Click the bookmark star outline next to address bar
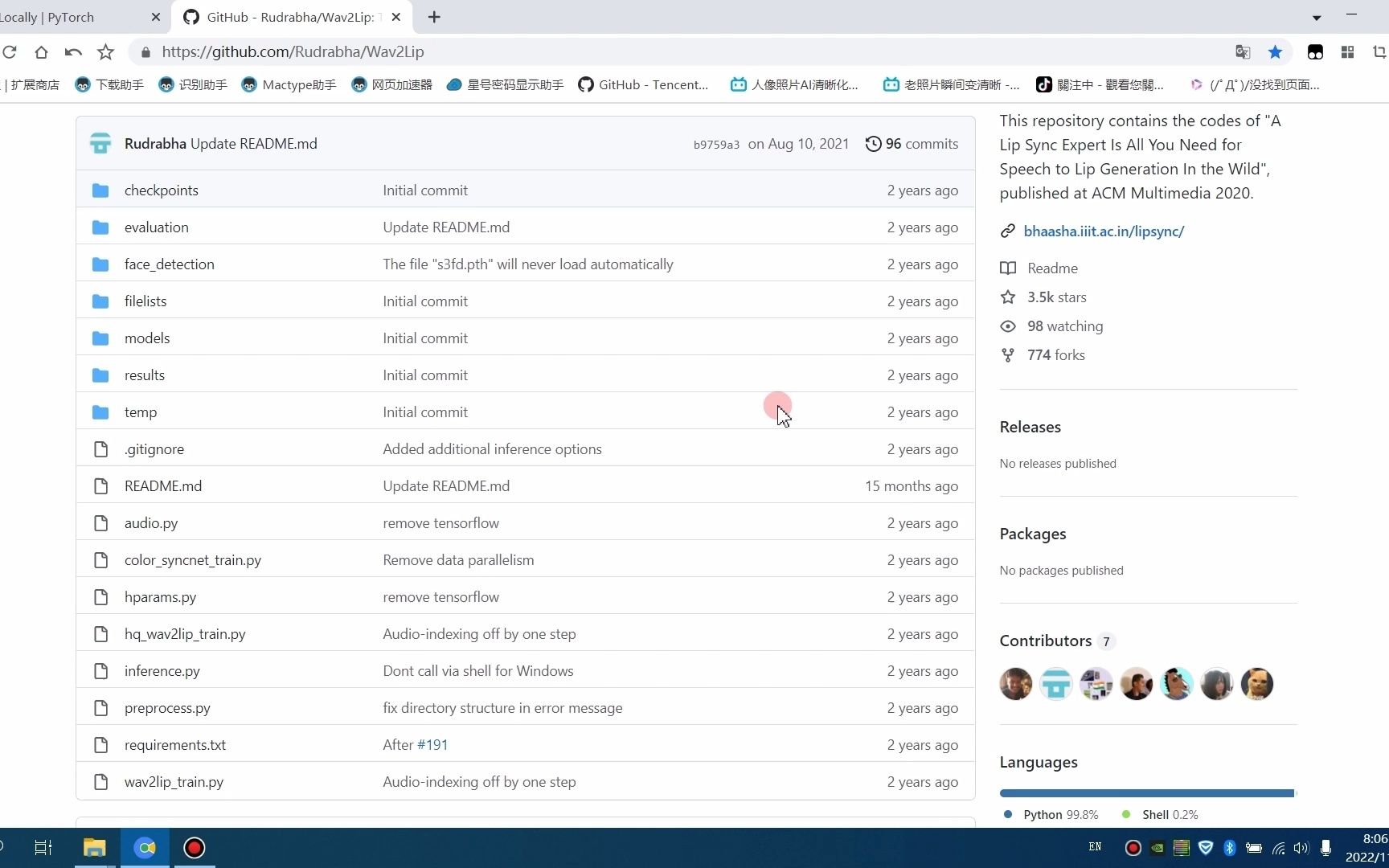The width and height of the screenshot is (1389, 868). click(105, 52)
